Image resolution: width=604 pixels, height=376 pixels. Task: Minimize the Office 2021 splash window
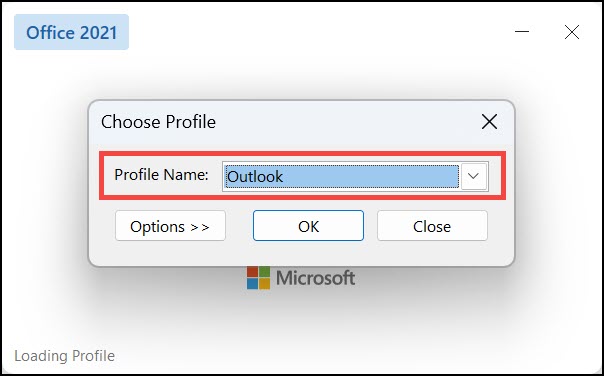coord(522,32)
